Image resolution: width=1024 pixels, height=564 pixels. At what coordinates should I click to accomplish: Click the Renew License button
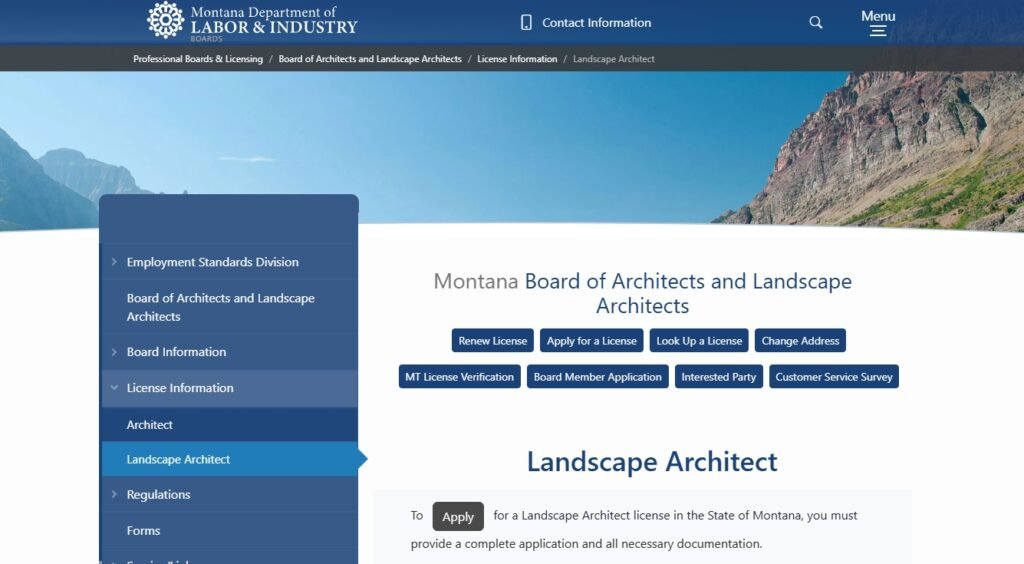click(x=492, y=341)
